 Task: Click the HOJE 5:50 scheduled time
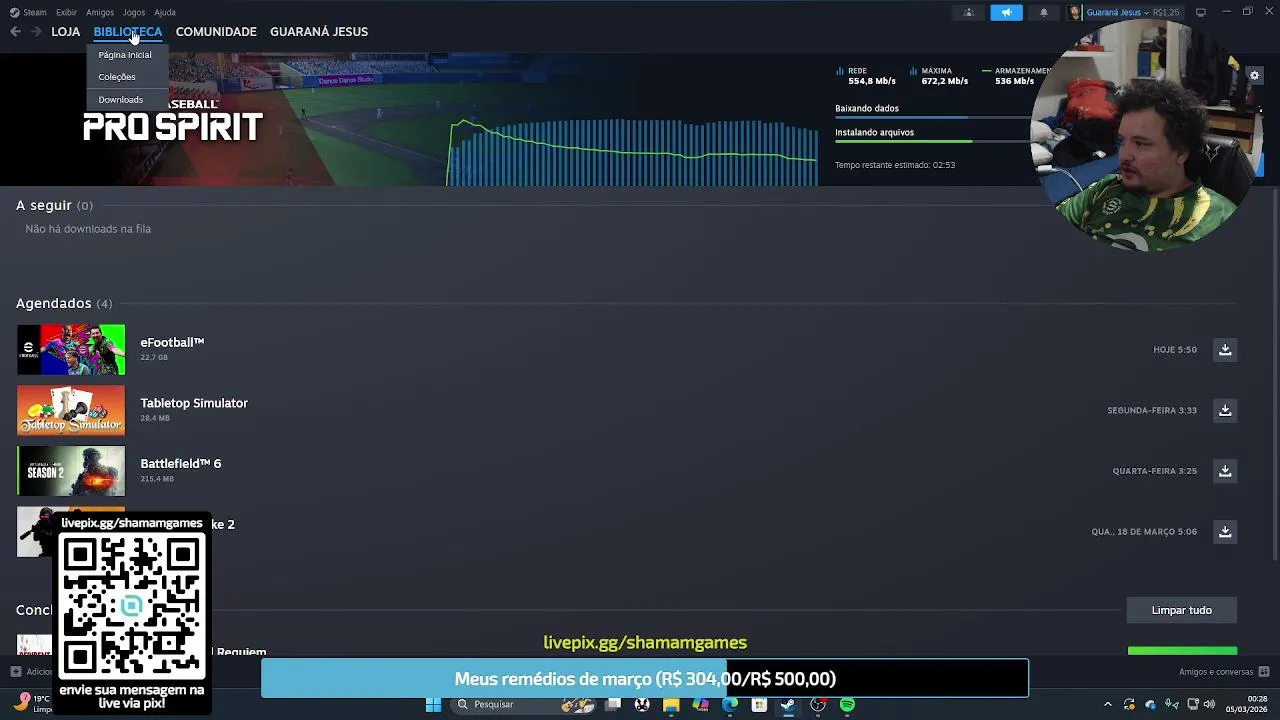tap(1175, 350)
